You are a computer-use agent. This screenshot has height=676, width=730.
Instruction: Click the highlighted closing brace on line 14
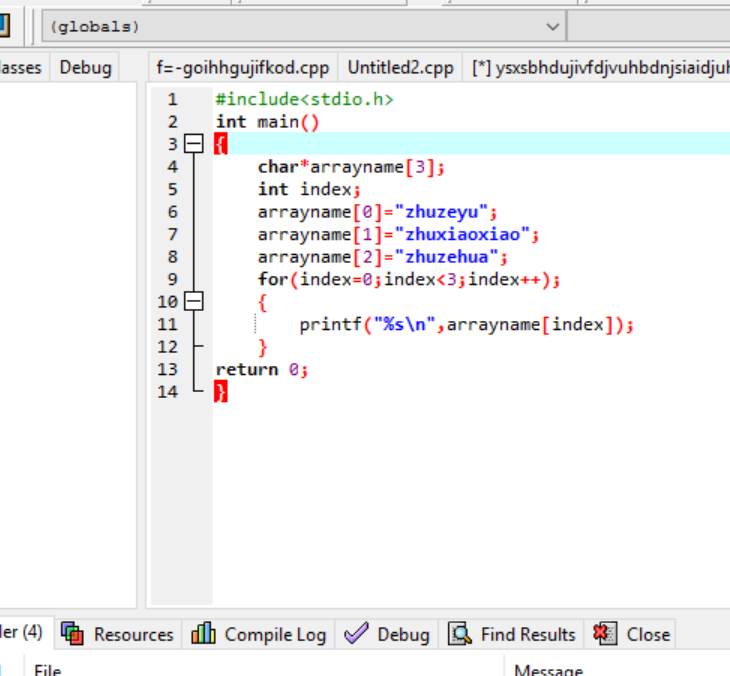(x=221, y=392)
